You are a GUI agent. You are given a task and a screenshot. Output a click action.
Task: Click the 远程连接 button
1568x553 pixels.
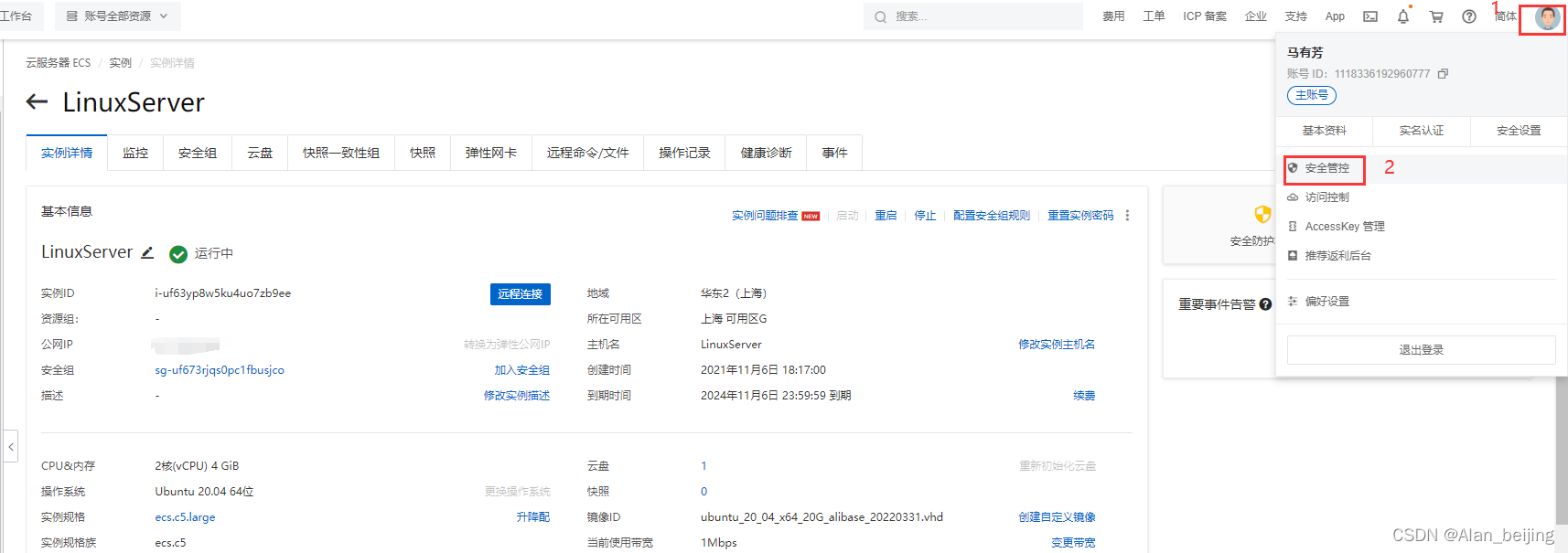tap(521, 293)
